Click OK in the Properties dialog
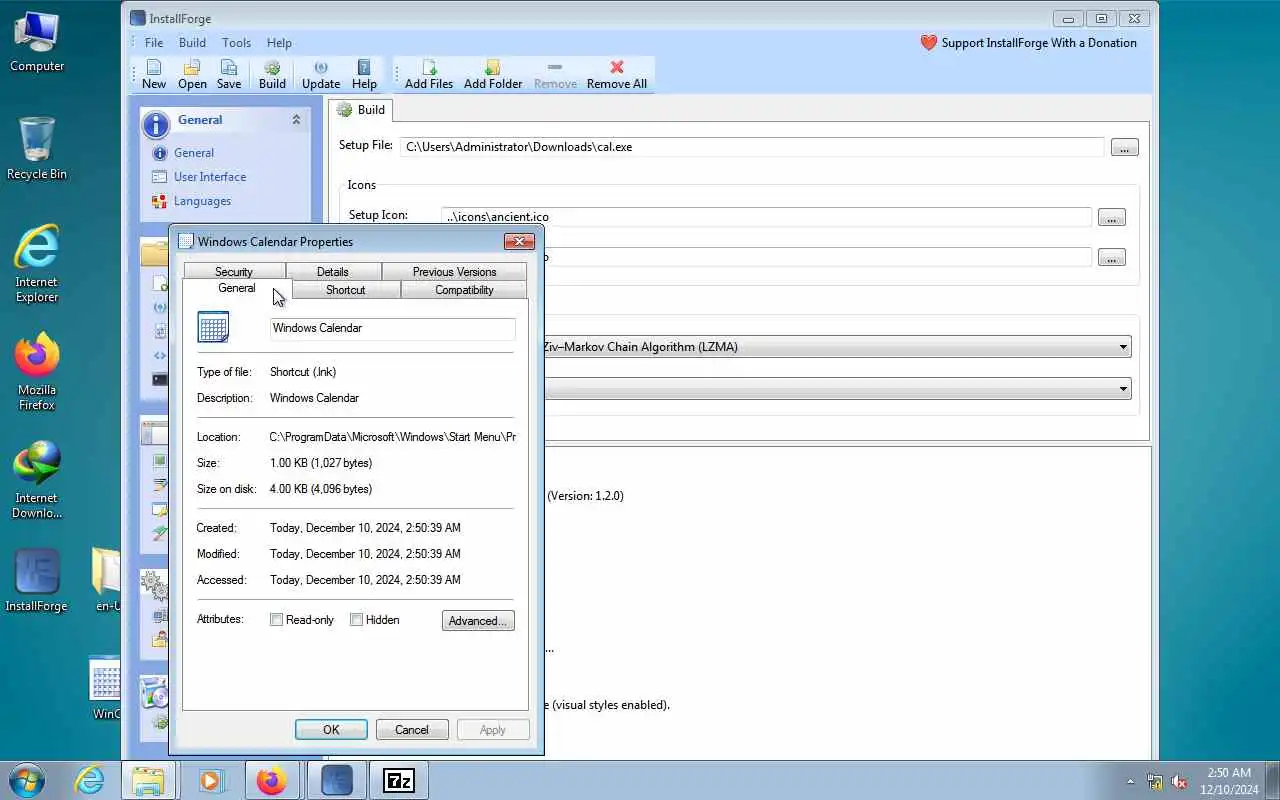 click(x=331, y=730)
